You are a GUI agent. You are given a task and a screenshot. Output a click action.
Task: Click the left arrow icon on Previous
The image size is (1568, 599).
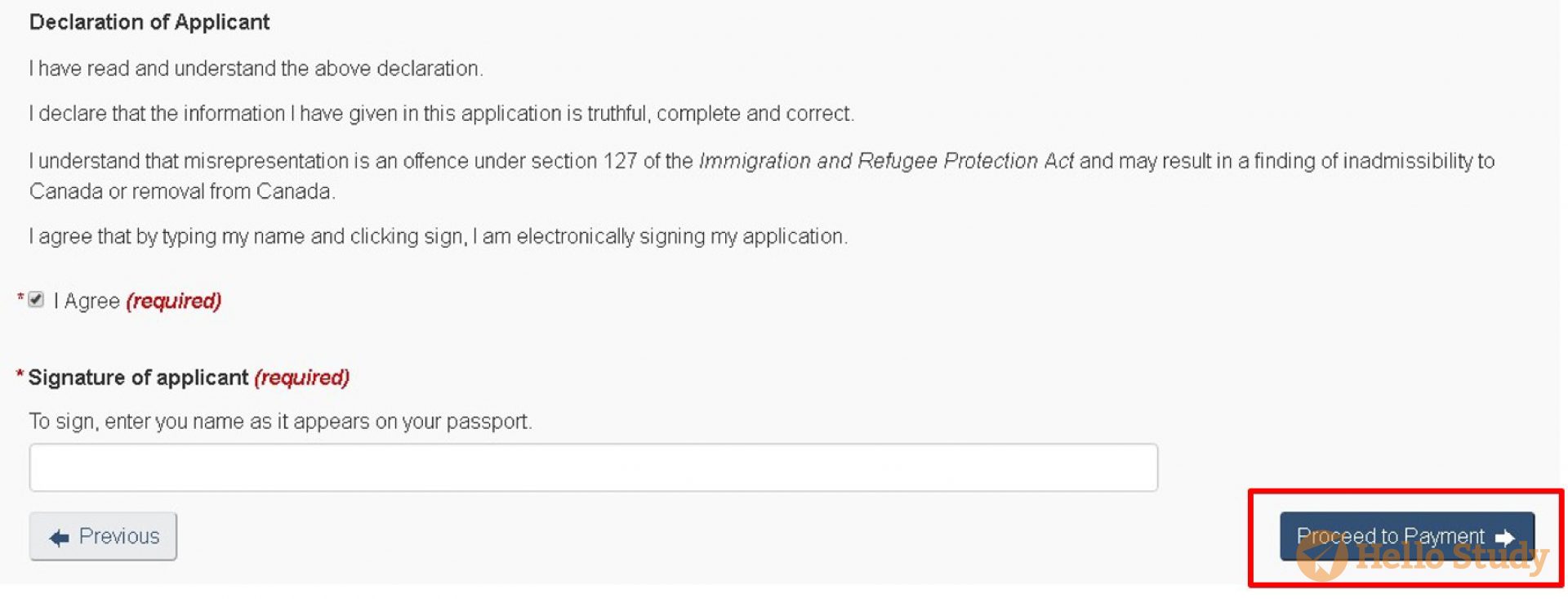point(59,537)
